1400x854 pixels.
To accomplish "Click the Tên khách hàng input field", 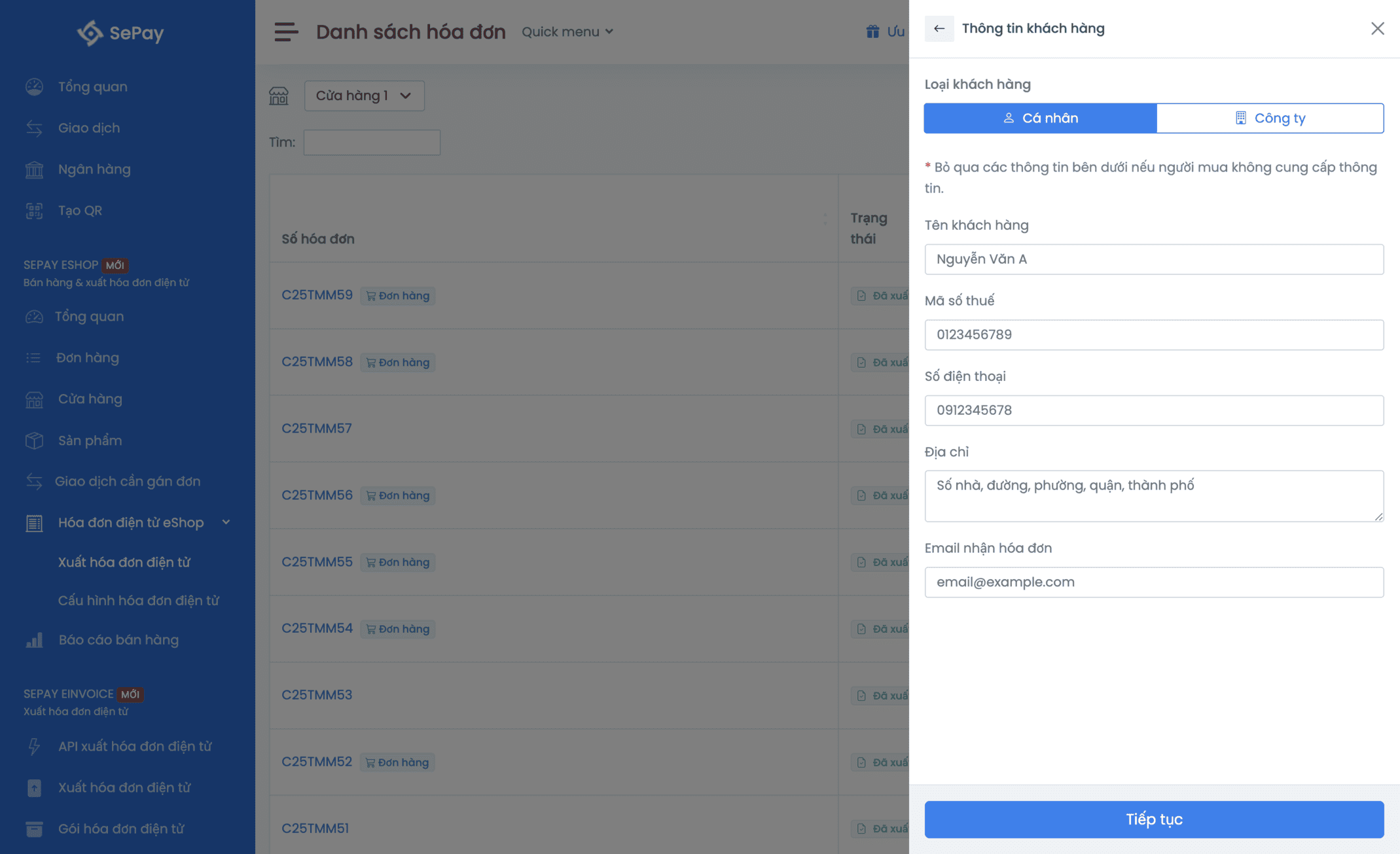I will (x=1153, y=260).
